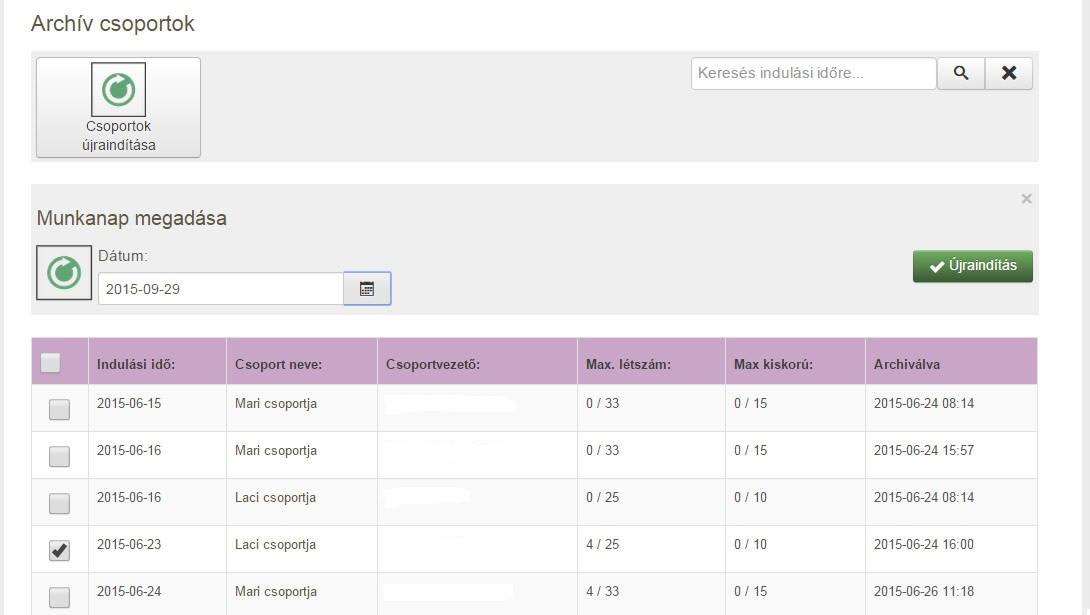Viewport: 1090px width, 615px height.
Task: Click the Csoportok újraindítása restart icon button
Action: pyautogui.click(x=118, y=107)
